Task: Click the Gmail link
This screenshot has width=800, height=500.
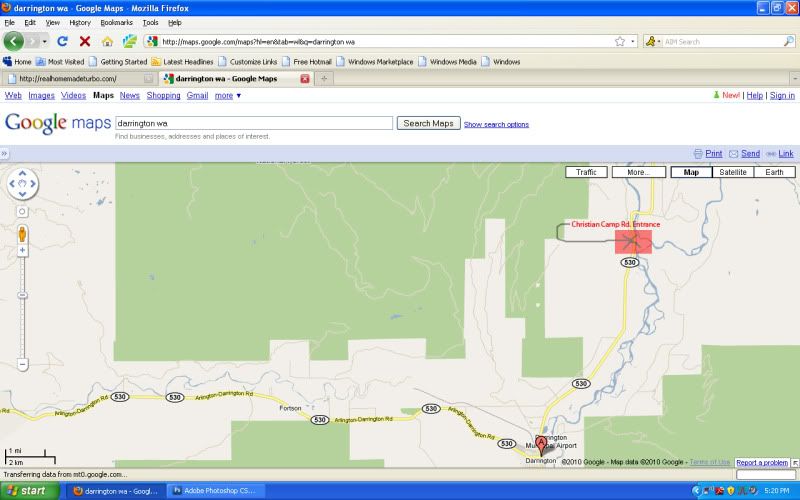Action: (x=197, y=95)
